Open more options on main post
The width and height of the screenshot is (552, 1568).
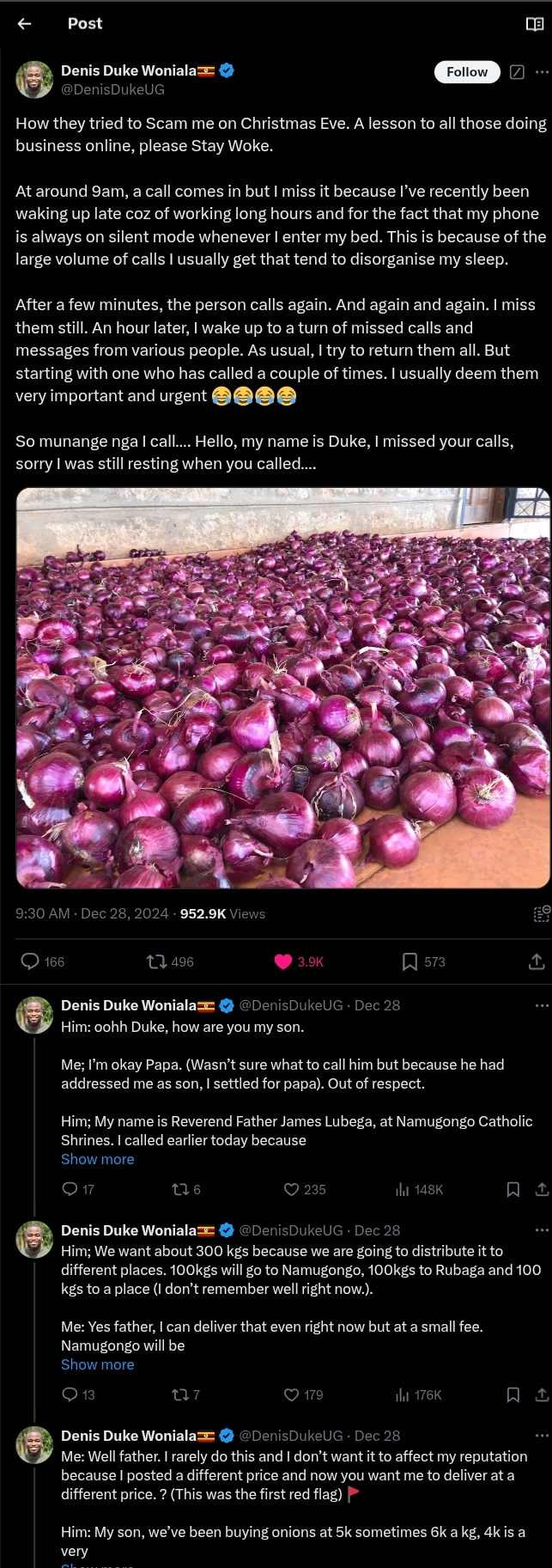(x=542, y=72)
